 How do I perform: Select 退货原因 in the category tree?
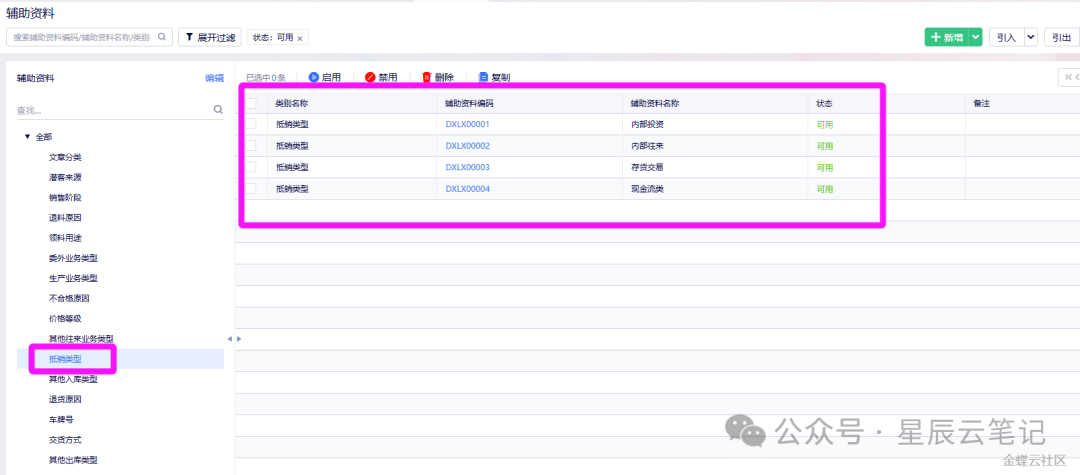point(65,399)
